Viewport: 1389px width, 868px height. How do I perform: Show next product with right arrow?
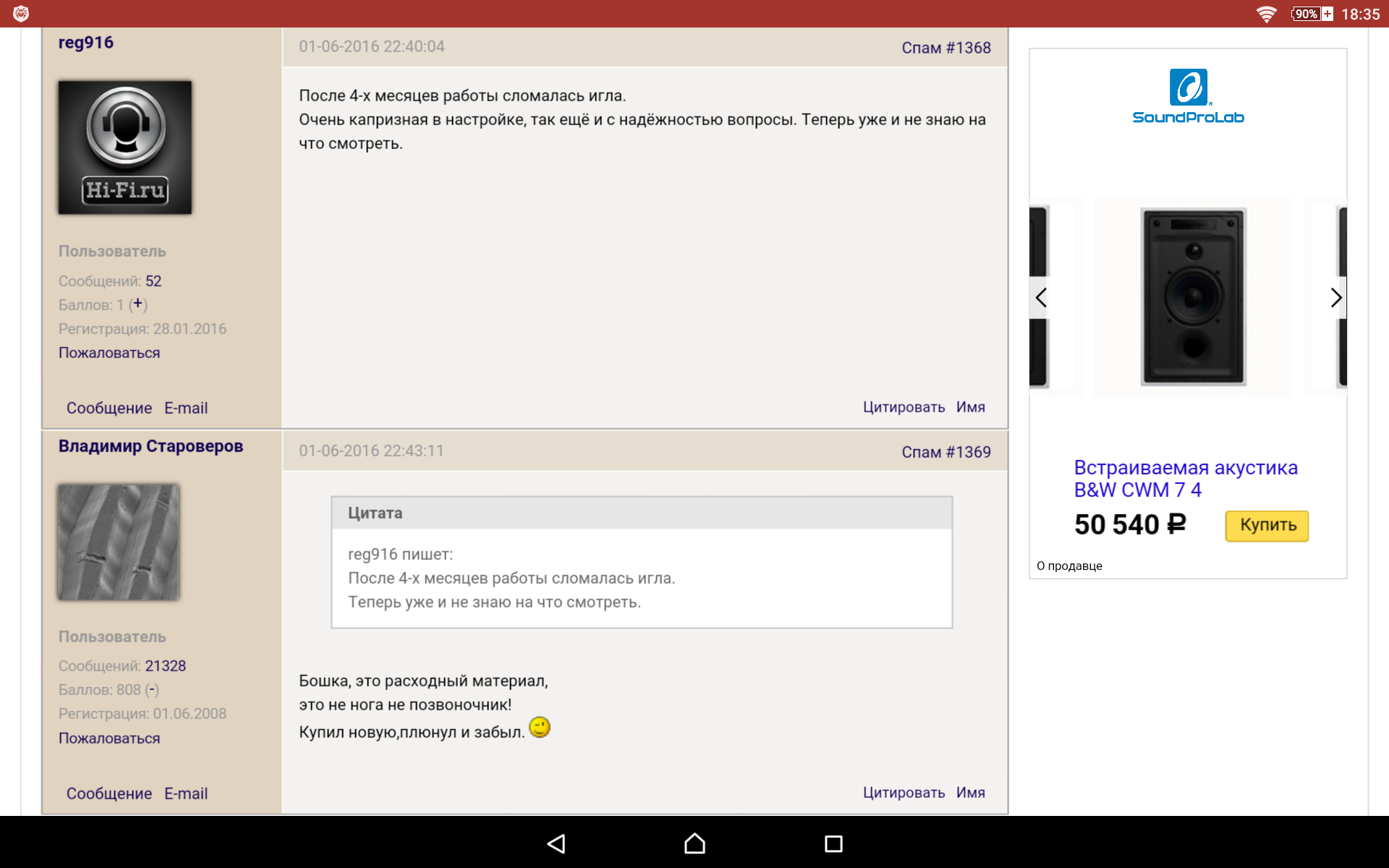click(1335, 297)
